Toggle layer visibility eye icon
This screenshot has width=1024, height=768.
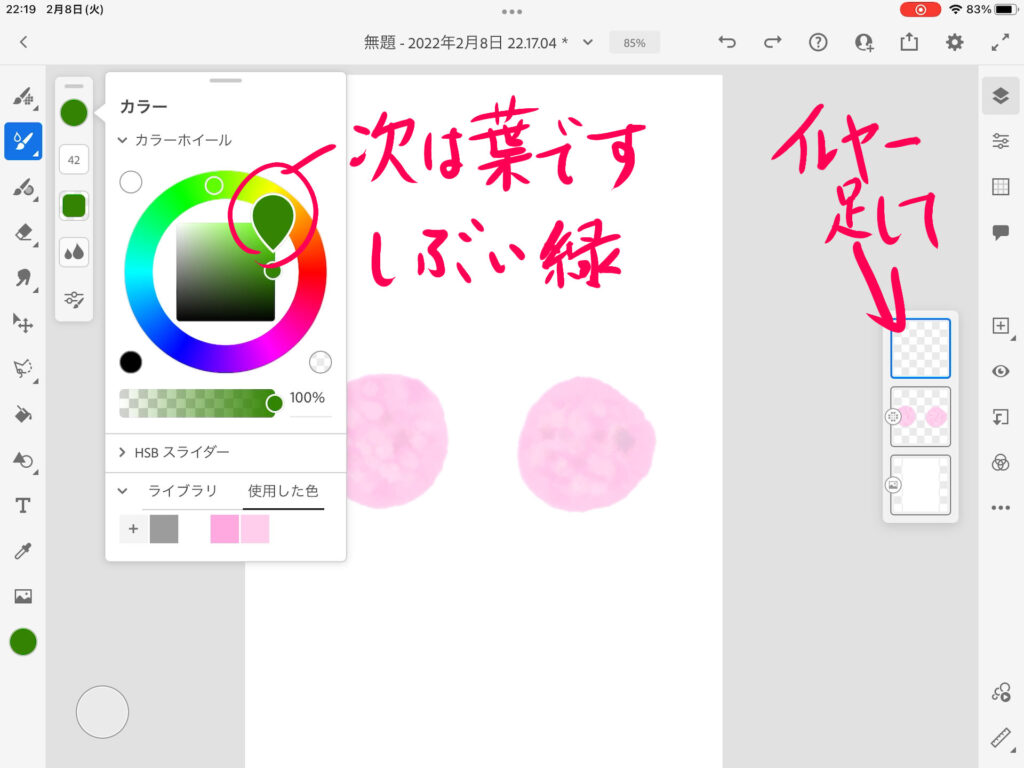pos(1000,371)
